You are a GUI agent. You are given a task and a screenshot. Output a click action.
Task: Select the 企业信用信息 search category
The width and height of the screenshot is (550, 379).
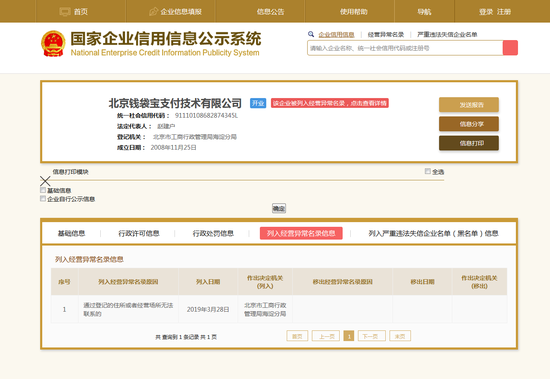point(336,34)
